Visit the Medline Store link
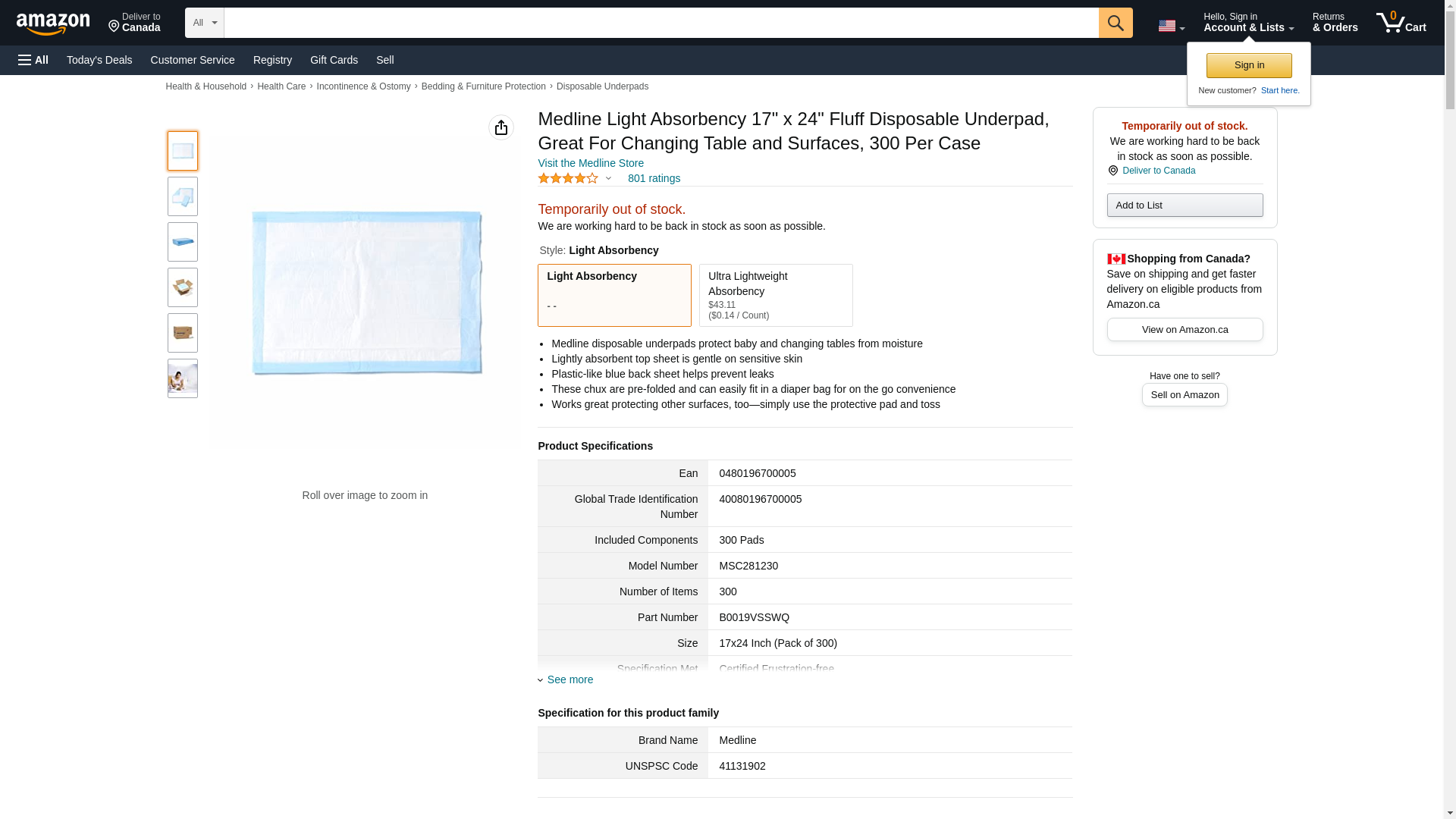Viewport: 1456px width, 819px height. [591, 163]
